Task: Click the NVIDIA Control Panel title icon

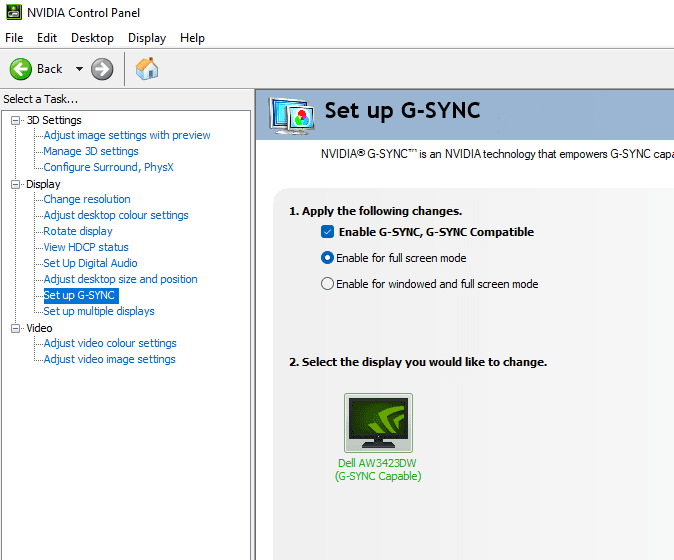Action: pyautogui.click(x=14, y=12)
